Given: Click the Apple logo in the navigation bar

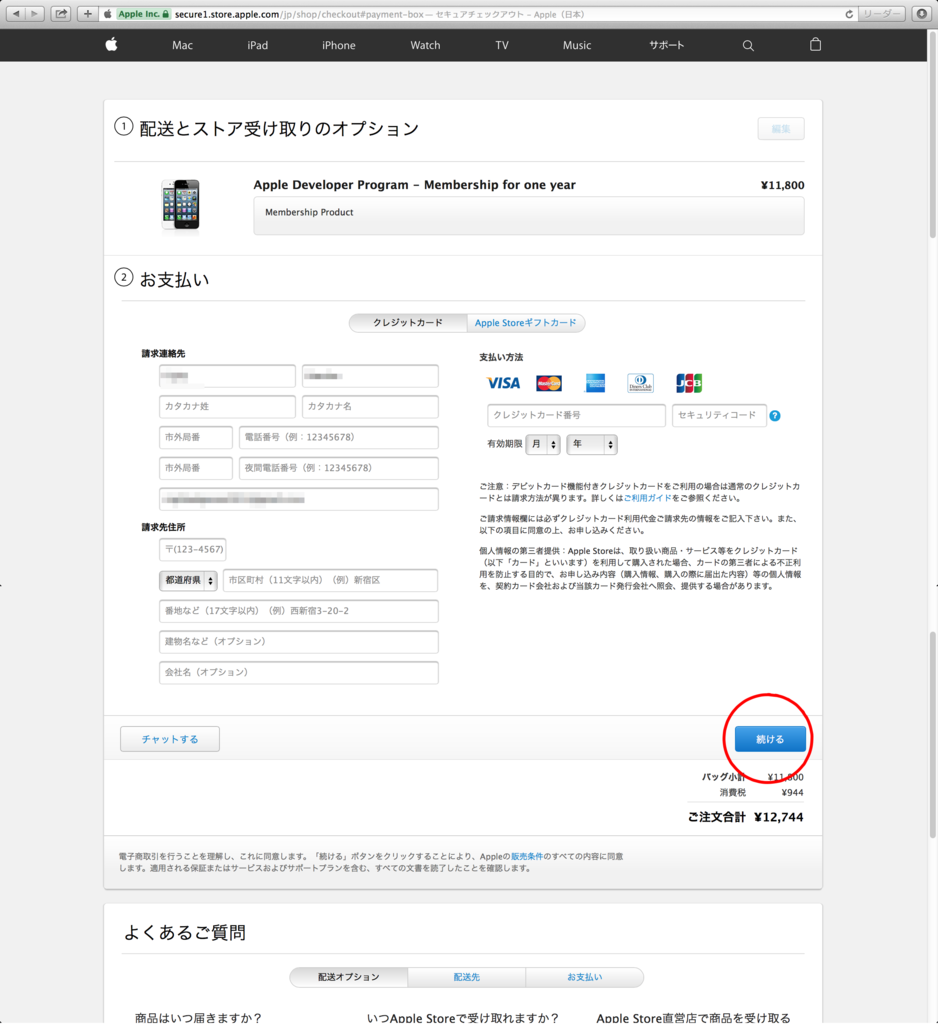Looking at the screenshot, I should pyautogui.click(x=111, y=44).
